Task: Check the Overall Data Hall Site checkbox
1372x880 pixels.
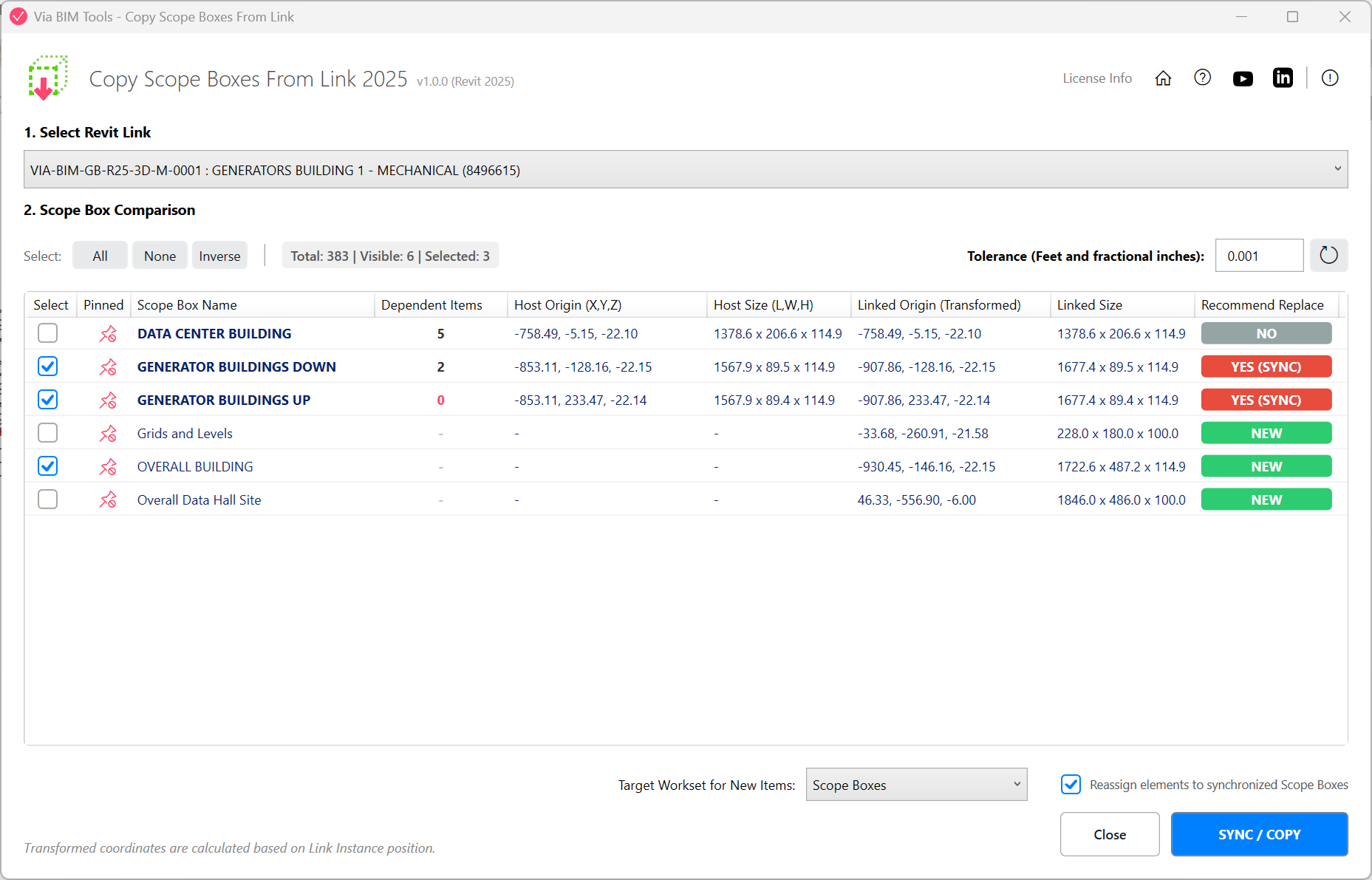Action: pyautogui.click(x=48, y=499)
